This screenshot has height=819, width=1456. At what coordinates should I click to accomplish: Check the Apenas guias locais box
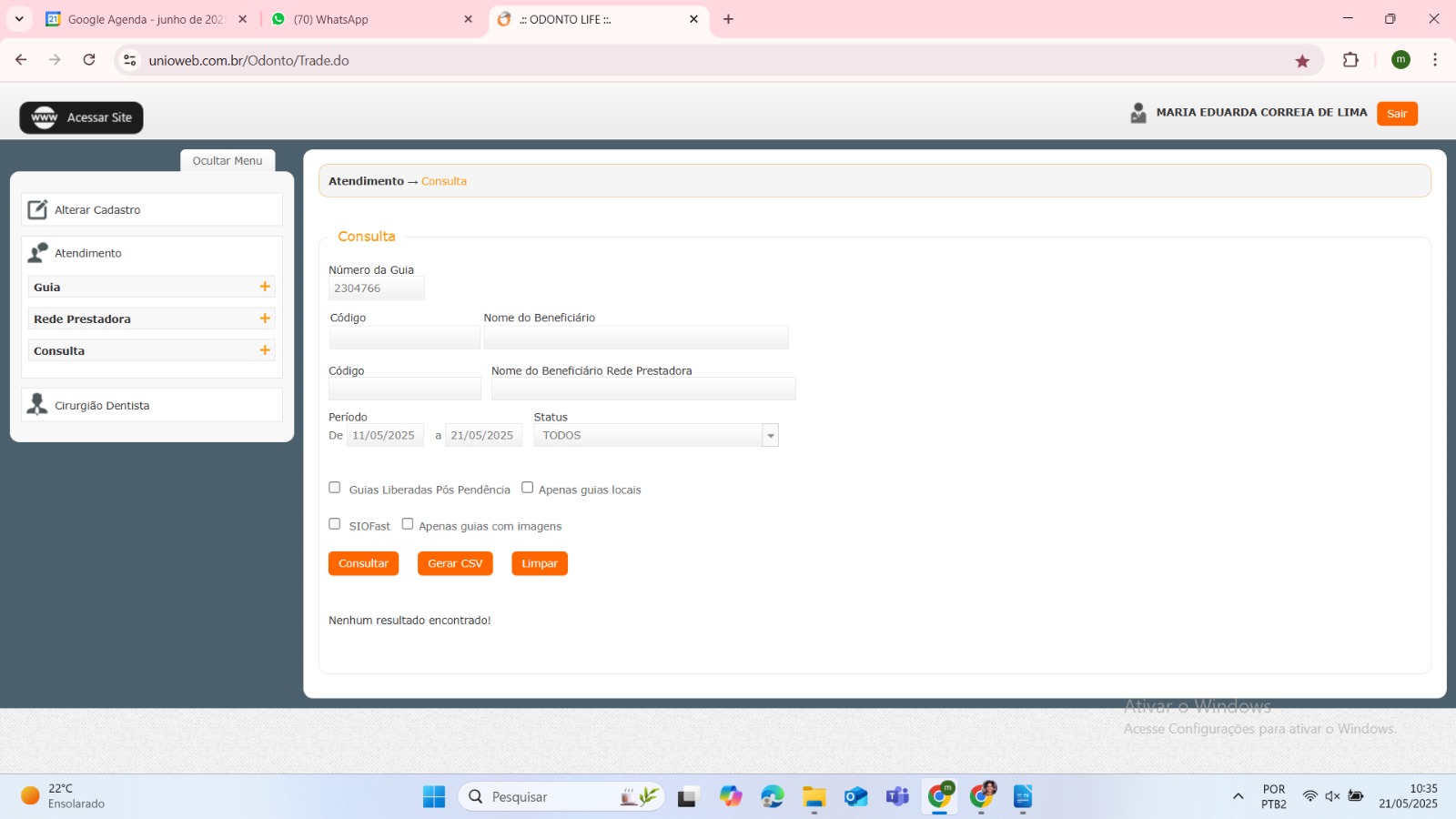[x=527, y=488]
